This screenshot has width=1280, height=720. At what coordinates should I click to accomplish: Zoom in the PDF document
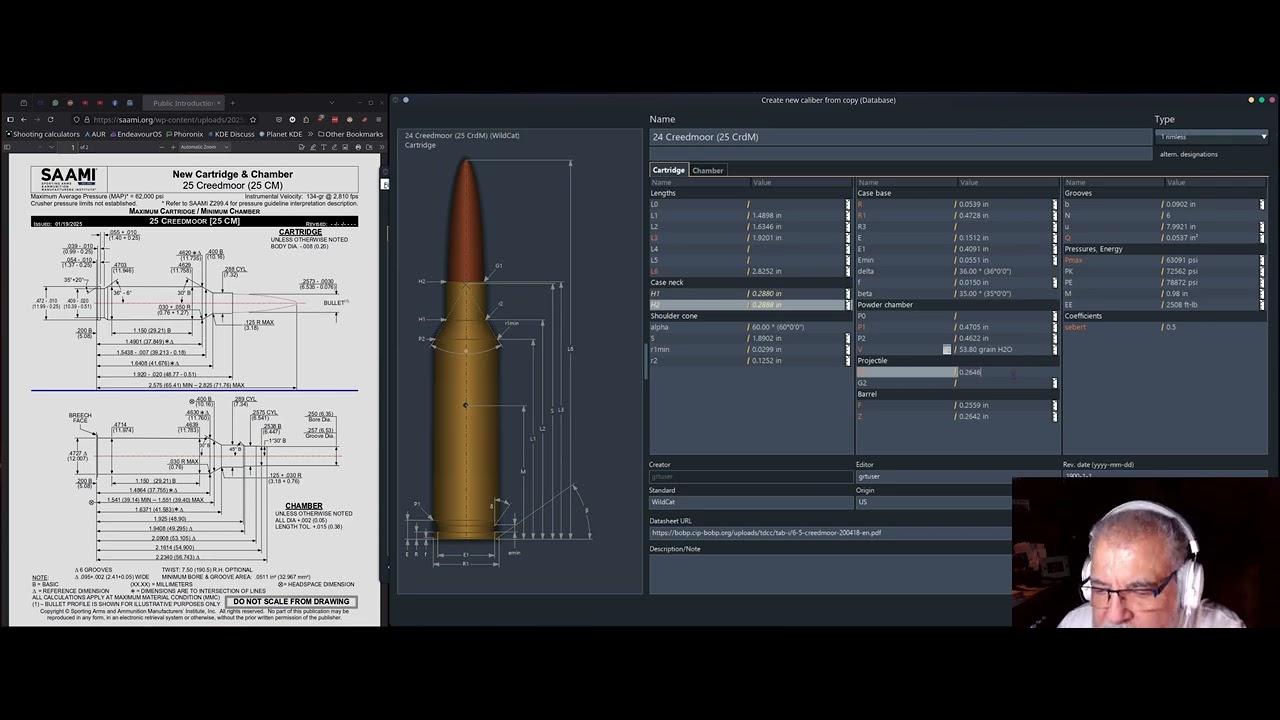[173, 147]
